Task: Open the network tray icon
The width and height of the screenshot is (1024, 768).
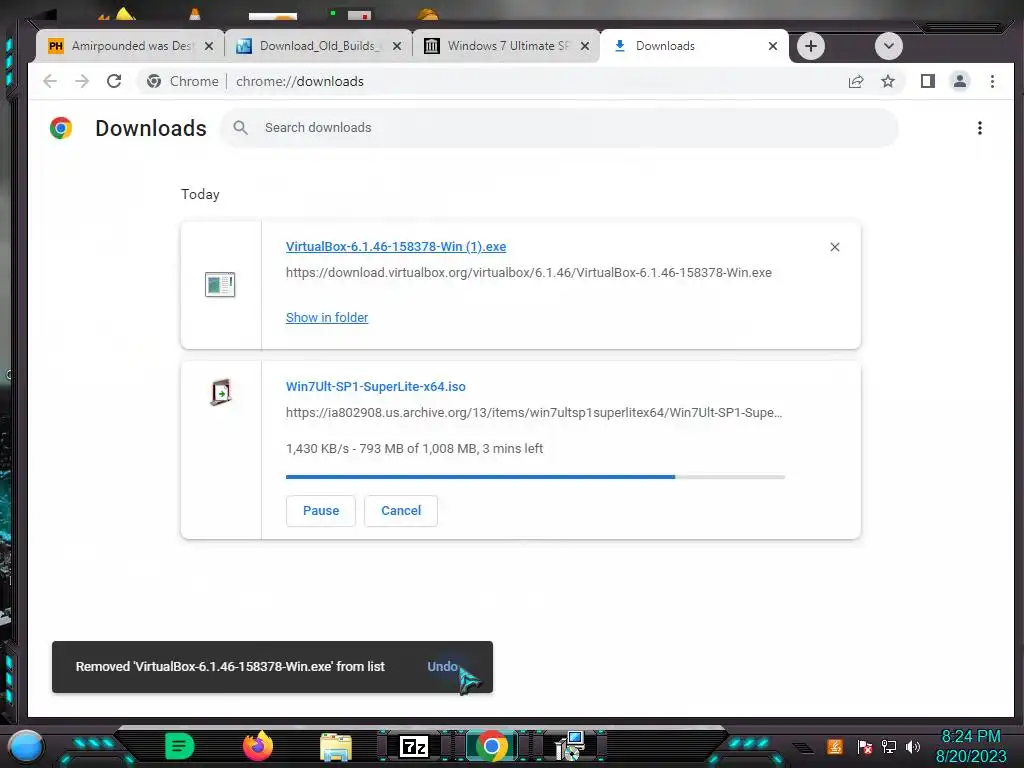Action: (x=889, y=746)
